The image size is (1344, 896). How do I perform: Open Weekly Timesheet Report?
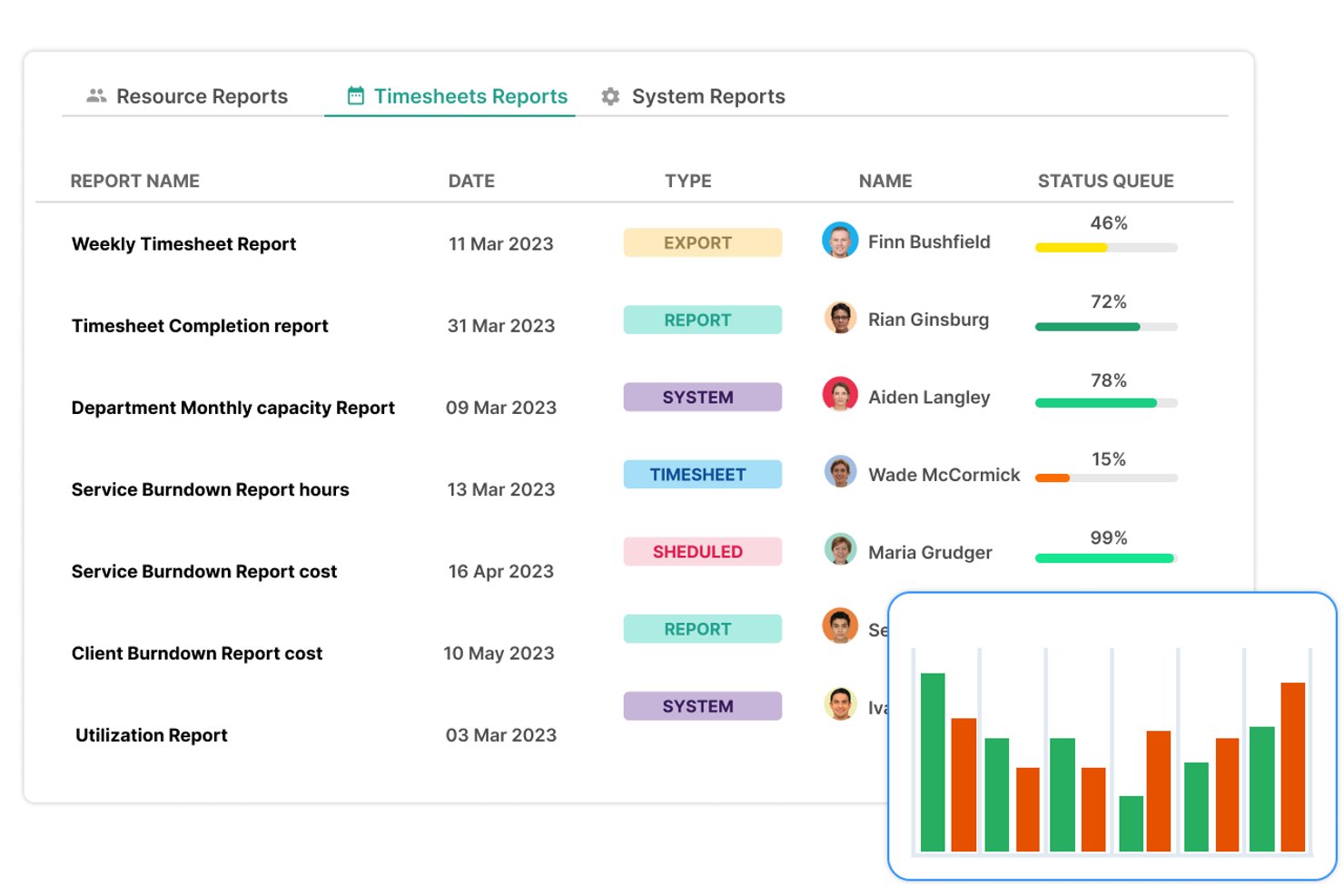tap(183, 244)
